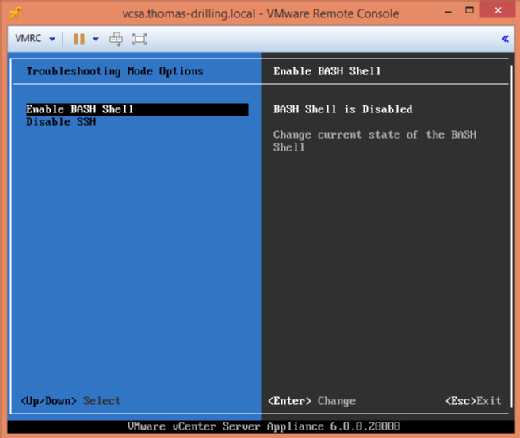Click the VMware Remote Console app icon
The width and height of the screenshot is (520, 438).
[x=15, y=13]
